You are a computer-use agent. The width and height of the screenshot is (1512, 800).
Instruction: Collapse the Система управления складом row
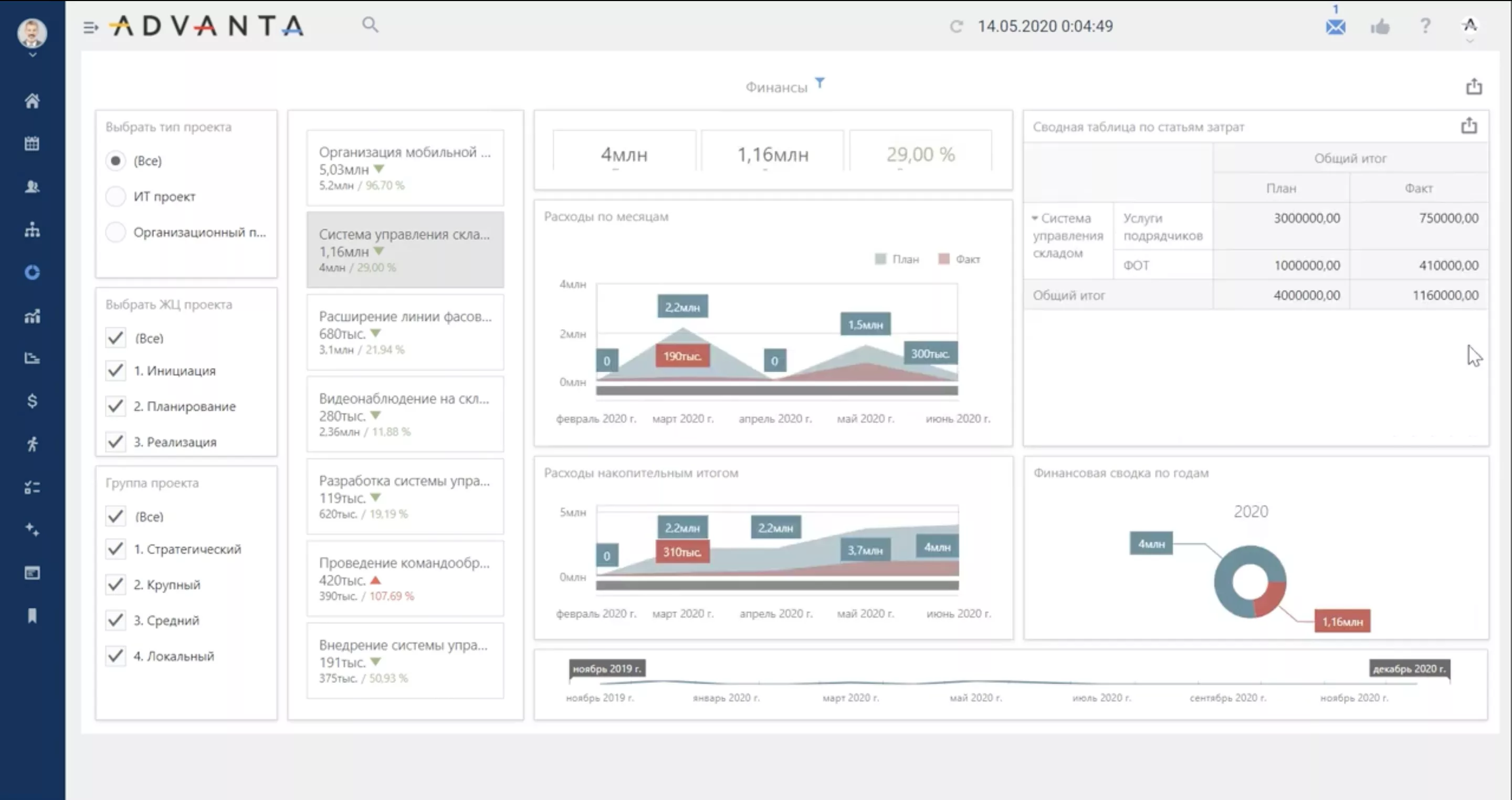1035,218
